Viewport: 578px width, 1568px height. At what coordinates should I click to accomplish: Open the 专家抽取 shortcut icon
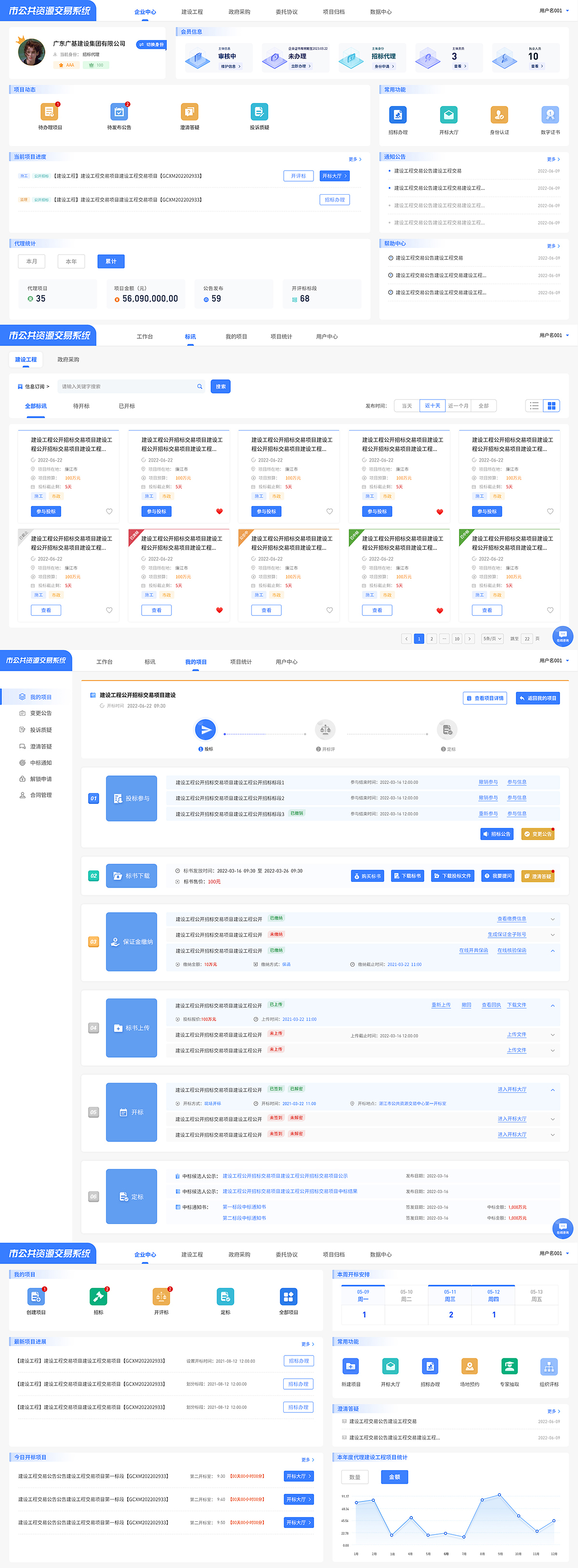click(x=509, y=1367)
